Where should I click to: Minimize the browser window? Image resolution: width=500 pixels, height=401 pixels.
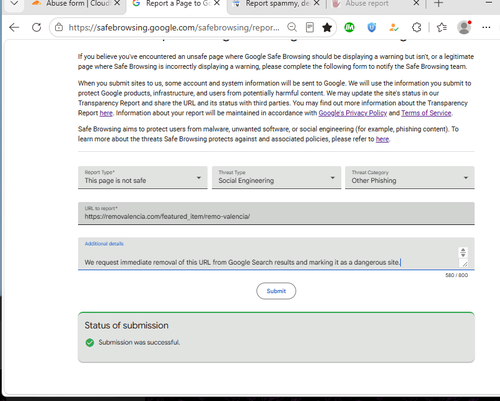489,3
